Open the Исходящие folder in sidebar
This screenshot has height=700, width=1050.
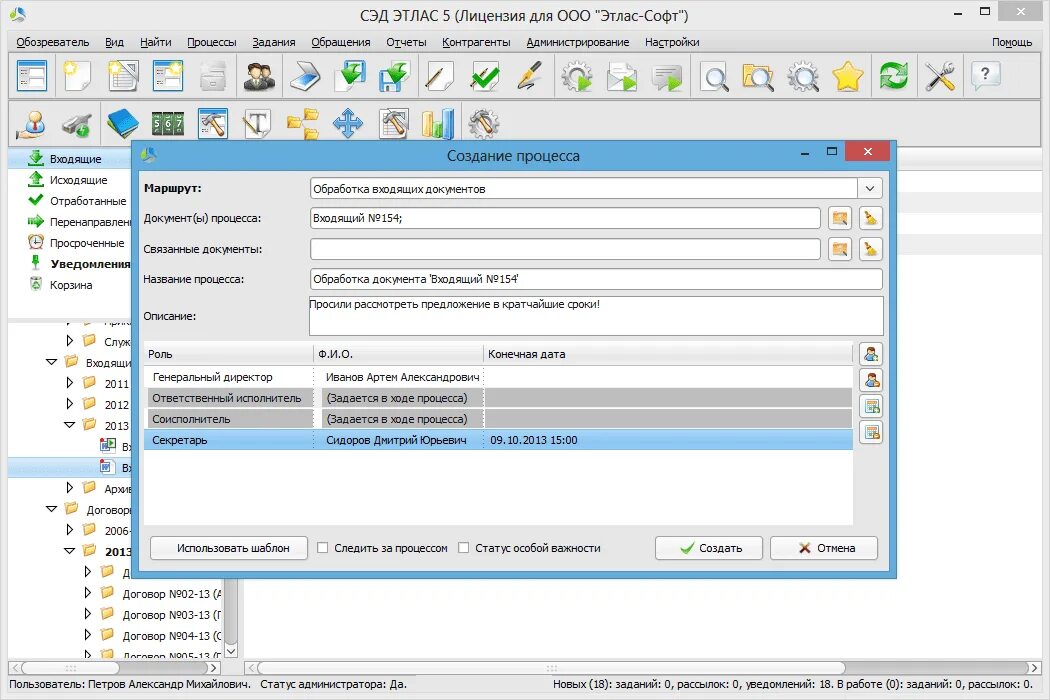click(78, 180)
